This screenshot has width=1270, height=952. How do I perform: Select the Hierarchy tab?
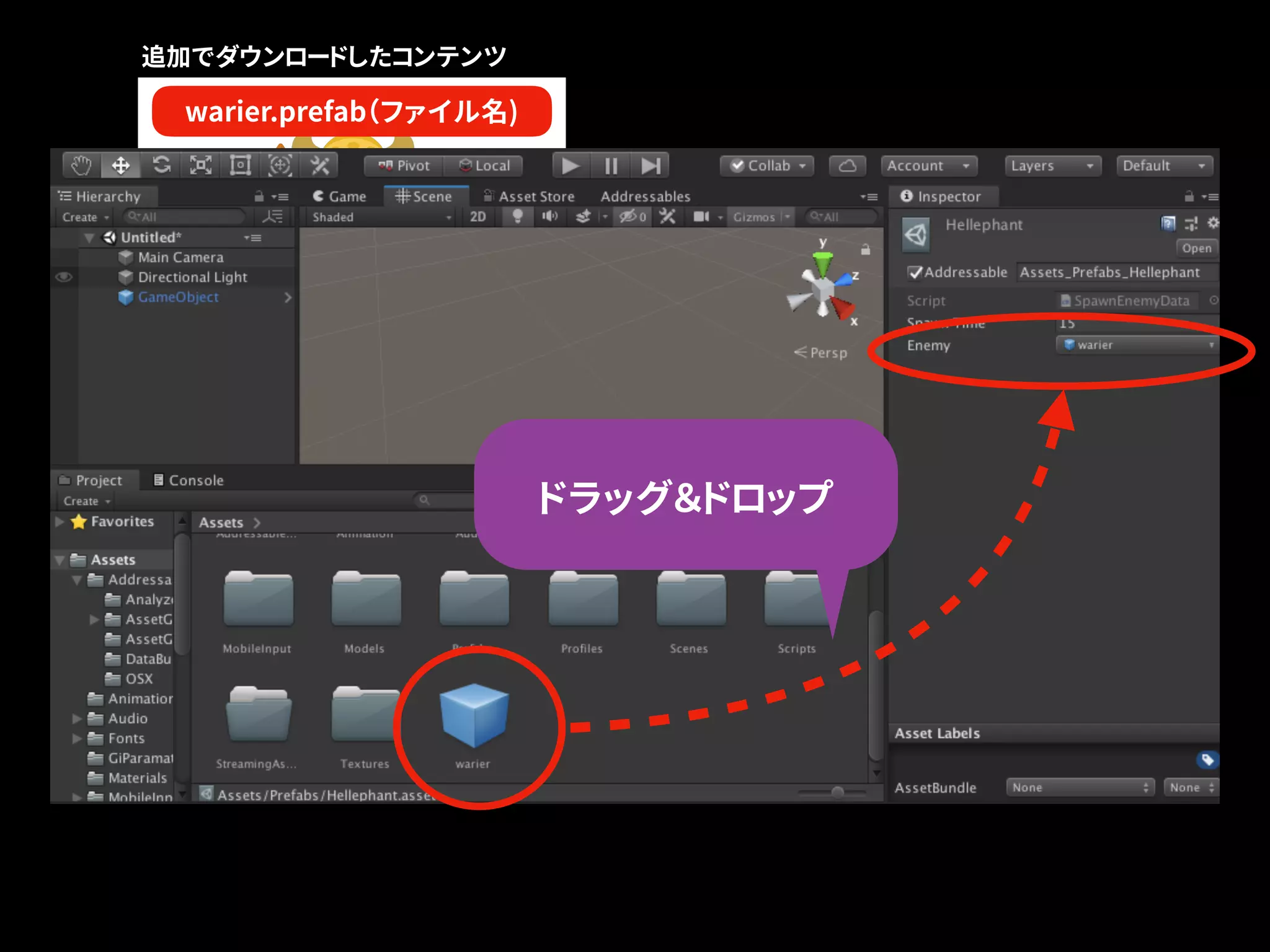tap(101, 196)
